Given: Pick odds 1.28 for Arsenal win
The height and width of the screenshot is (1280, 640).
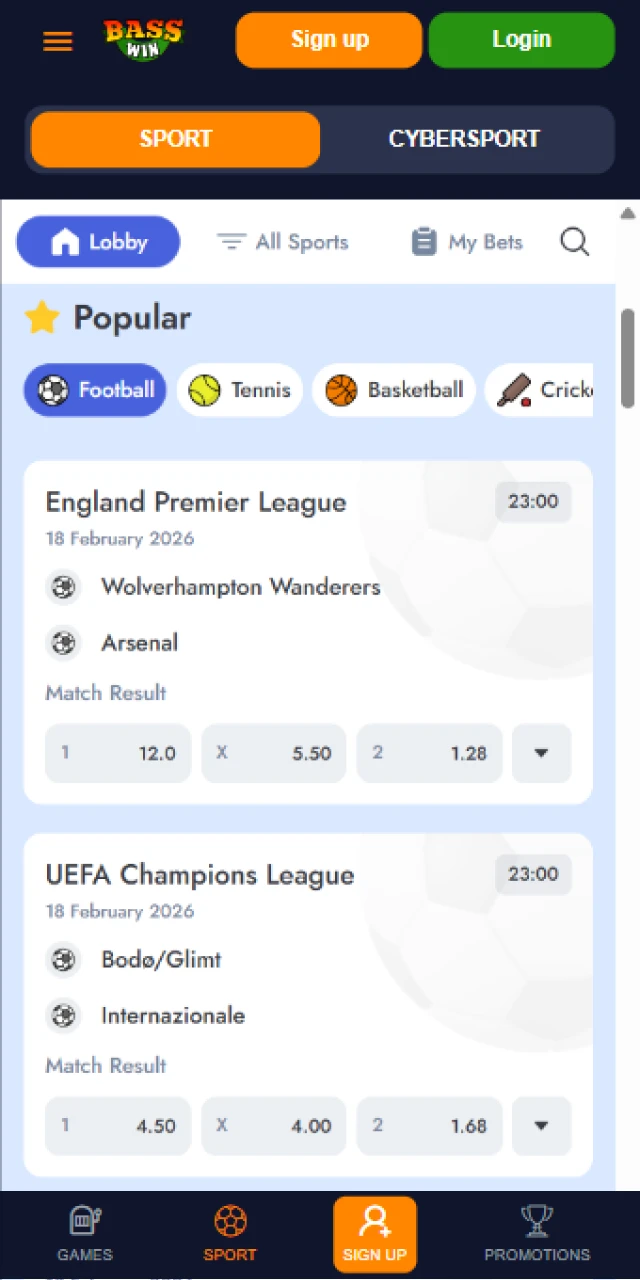Looking at the screenshot, I should (429, 753).
